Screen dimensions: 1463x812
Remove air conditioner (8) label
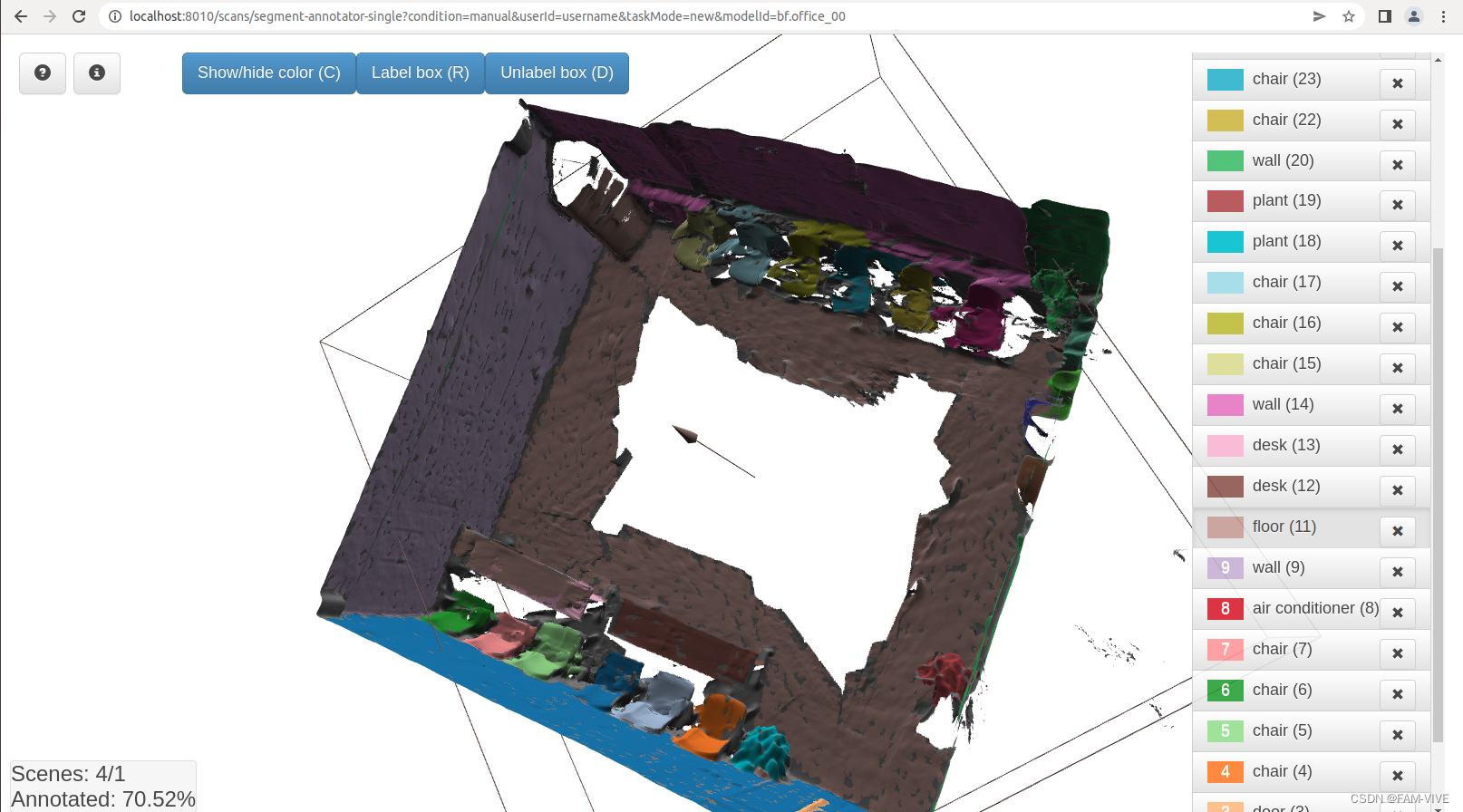[1398, 613]
